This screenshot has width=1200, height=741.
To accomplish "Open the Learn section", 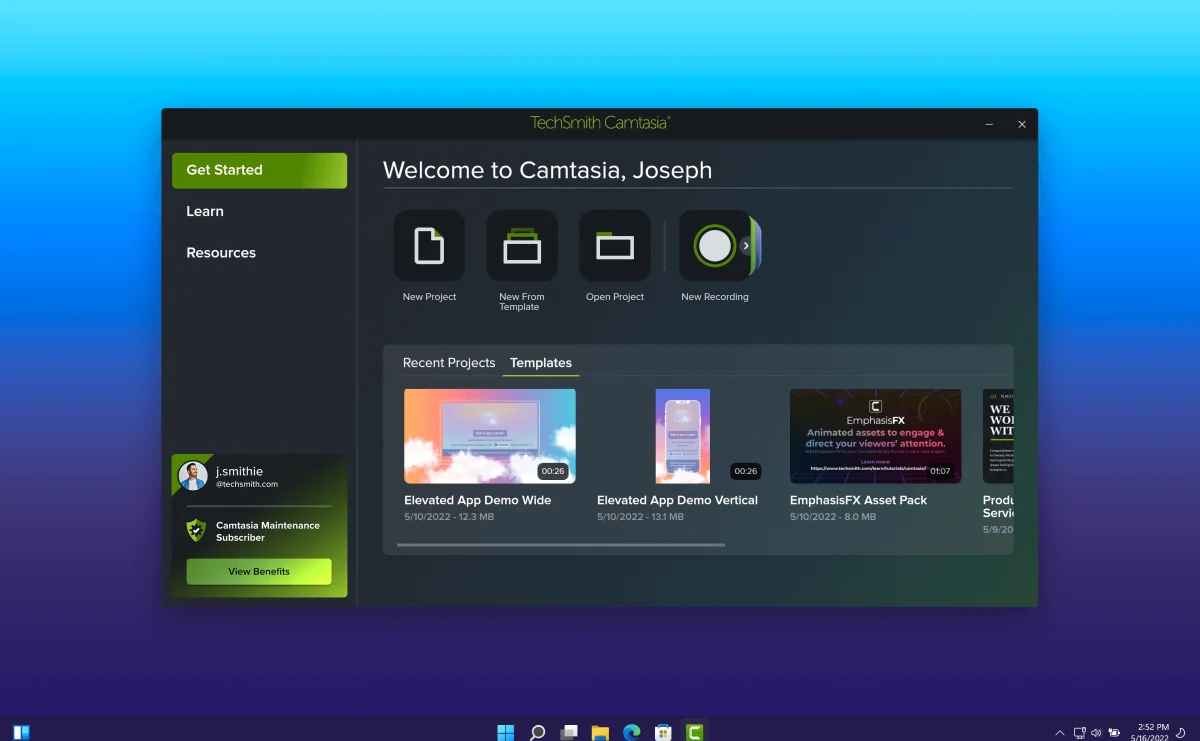I will tap(205, 211).
